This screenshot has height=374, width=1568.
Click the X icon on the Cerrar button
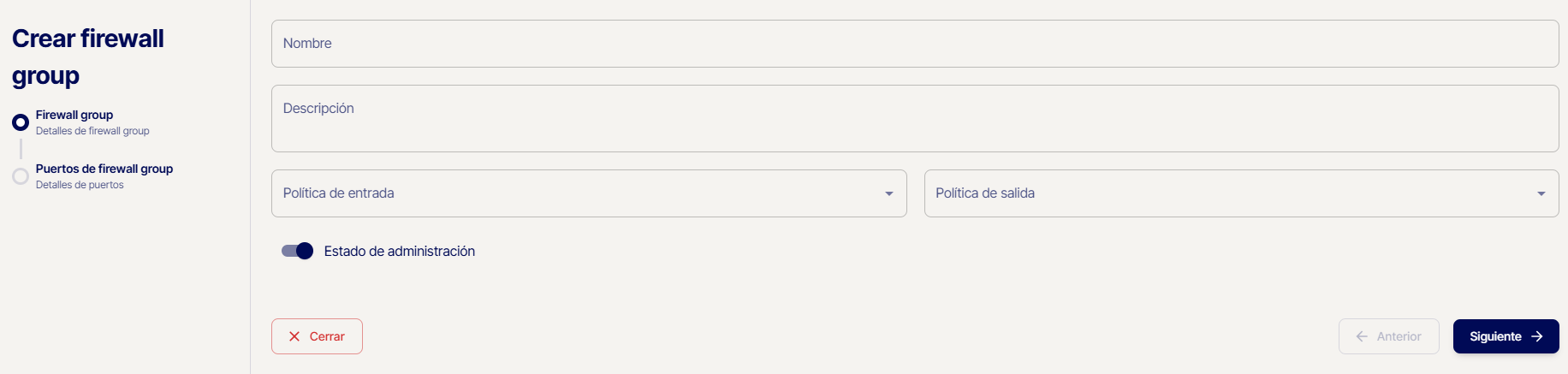(294, 336)
